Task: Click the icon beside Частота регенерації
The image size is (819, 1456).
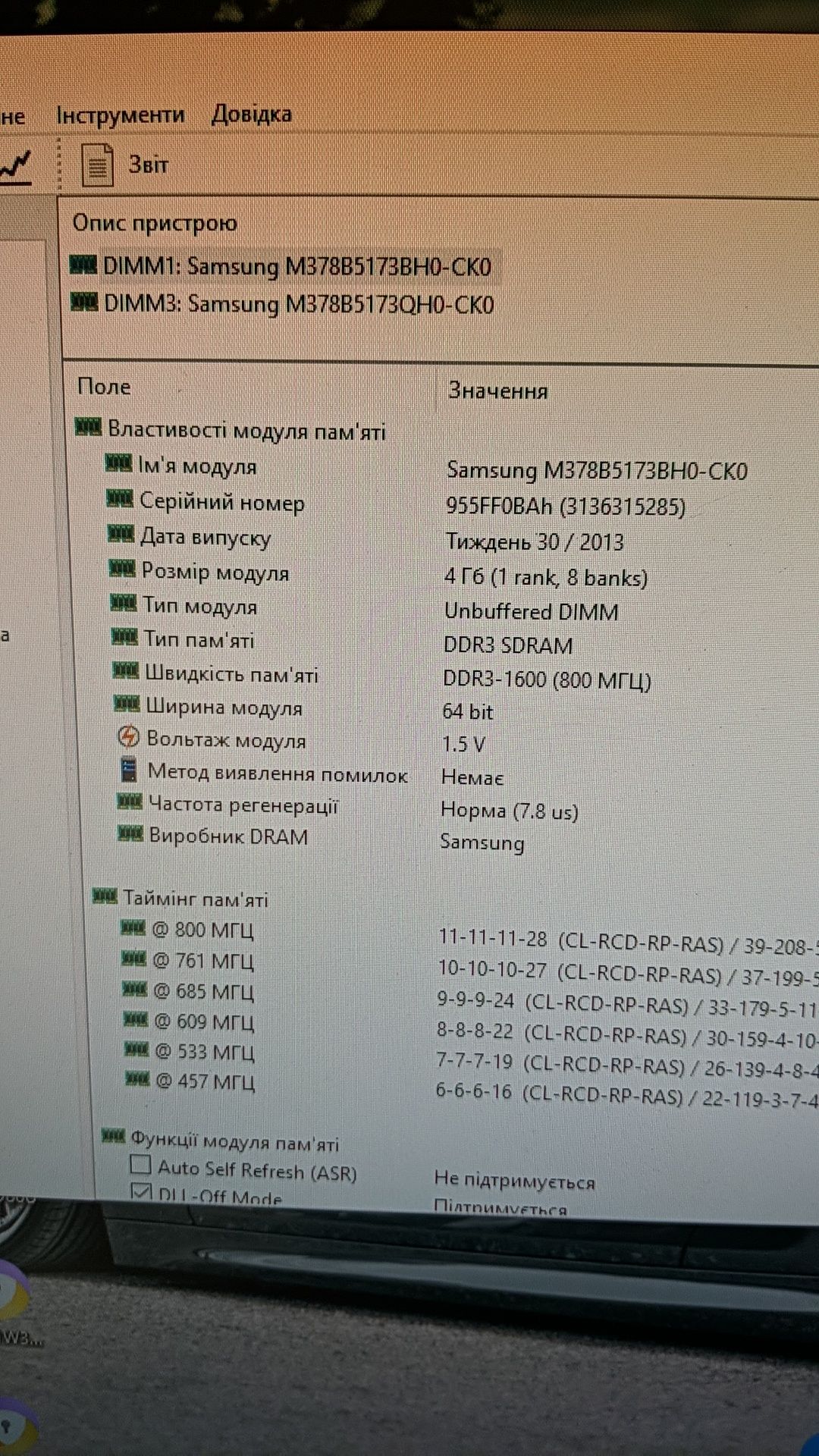Action: [x=130, y=801]
